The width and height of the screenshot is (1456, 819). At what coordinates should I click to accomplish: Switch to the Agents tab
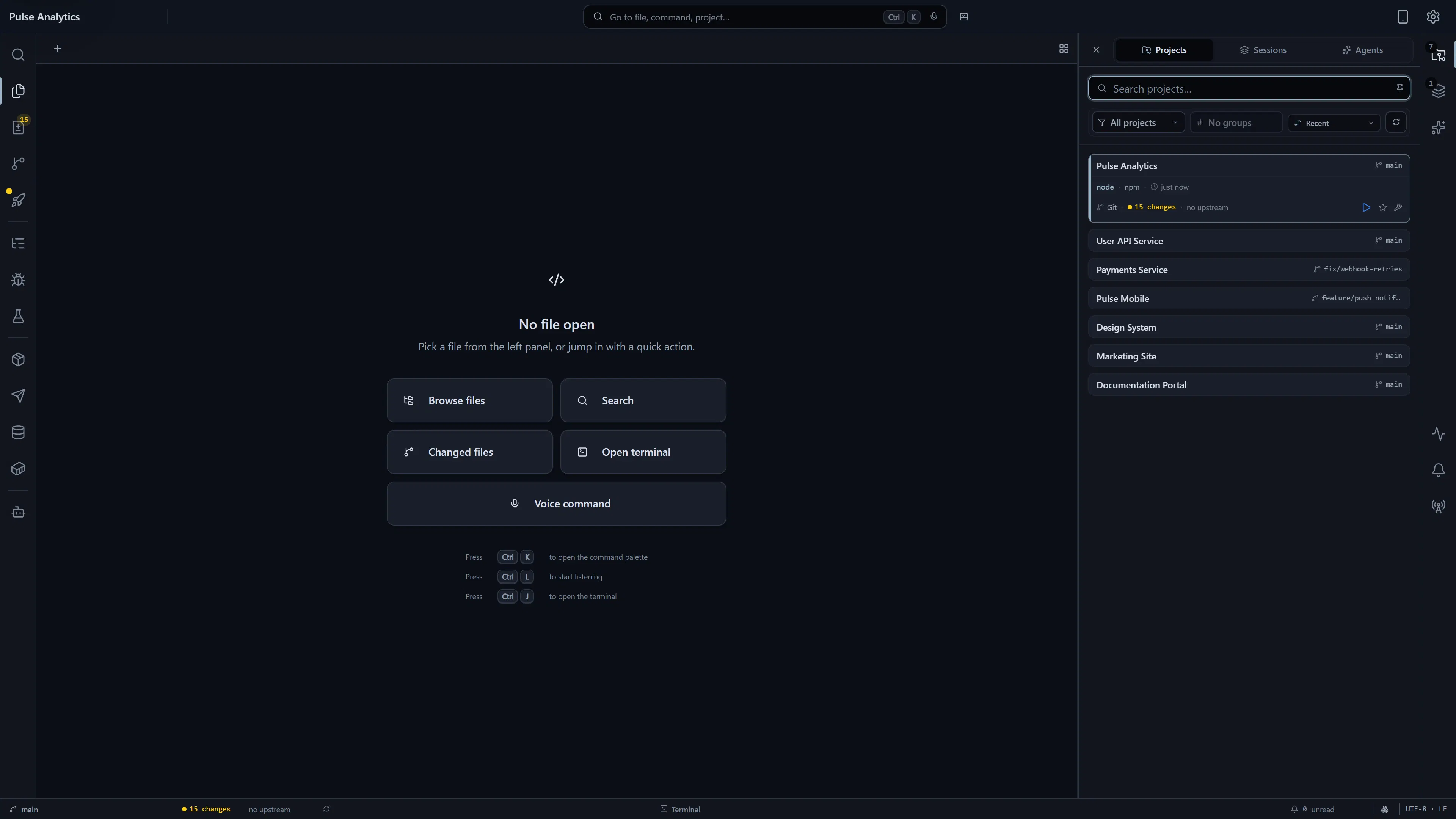tap(1362, 50)
